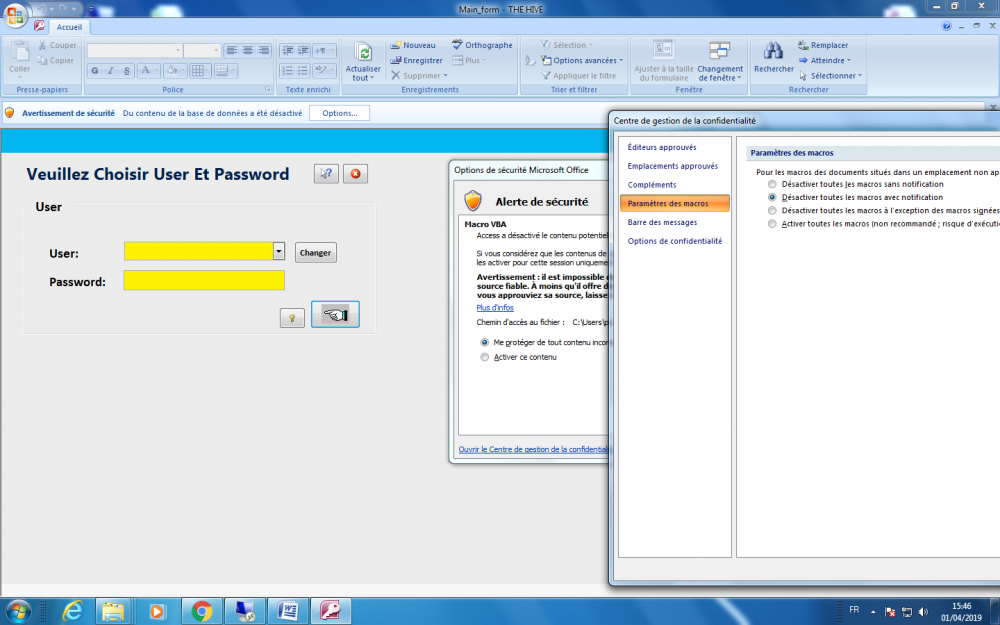This screenshot has height=625, width=1000.
Task: Click the Remplacer icon
Action: [803, 45]
